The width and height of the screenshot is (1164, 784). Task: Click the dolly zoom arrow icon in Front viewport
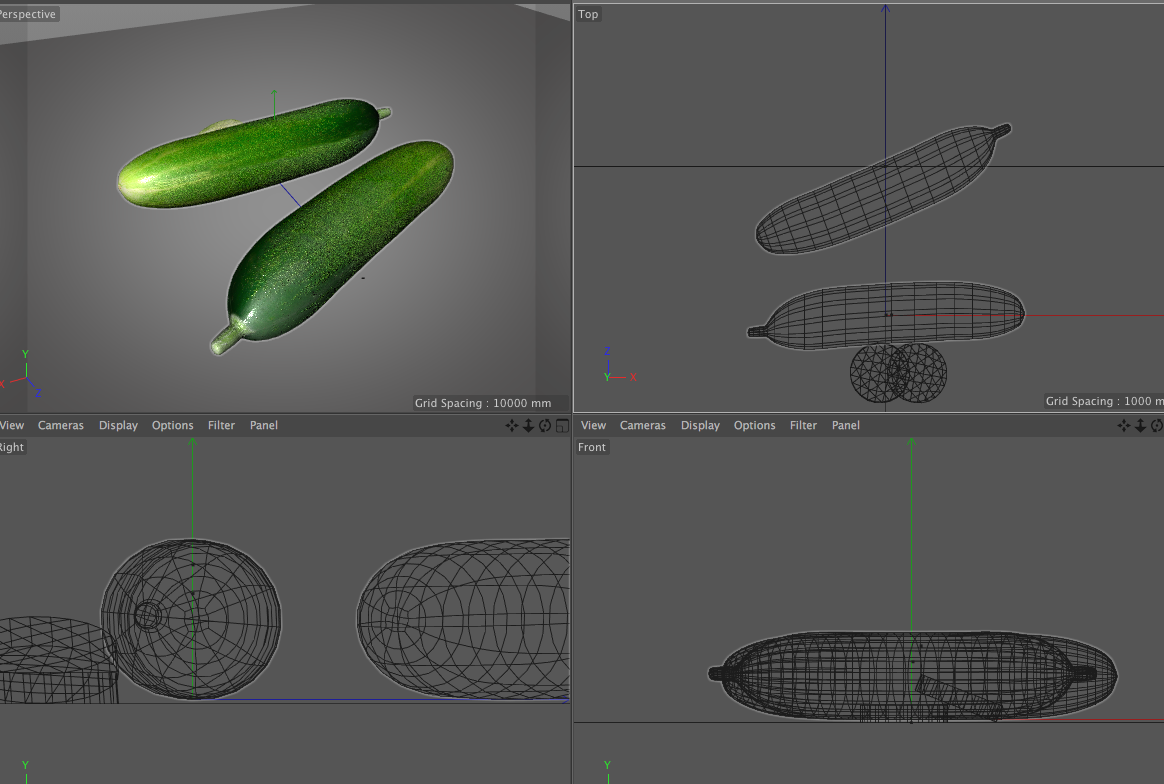(x=1140, y=426)
